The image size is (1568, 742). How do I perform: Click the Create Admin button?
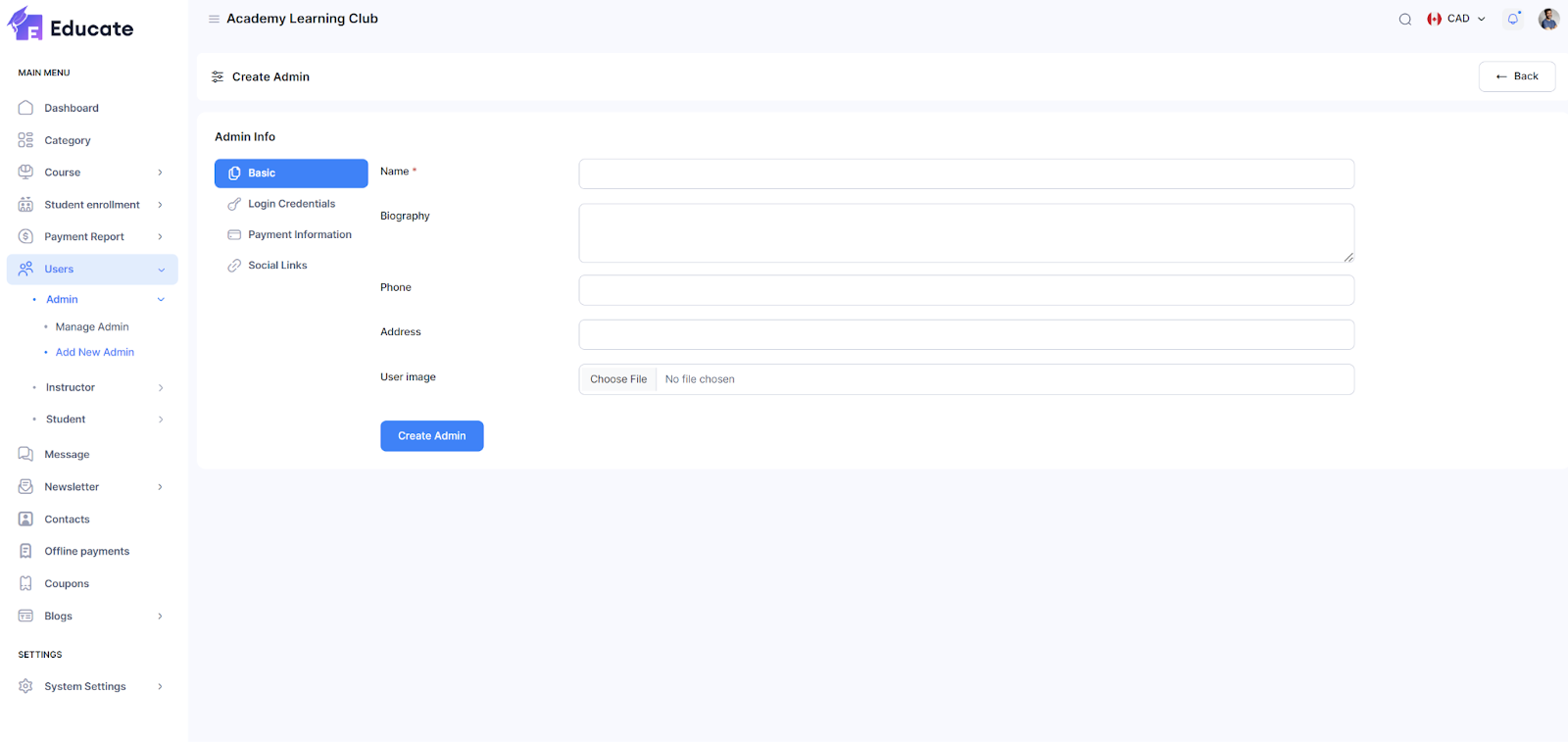pos(431,436)
